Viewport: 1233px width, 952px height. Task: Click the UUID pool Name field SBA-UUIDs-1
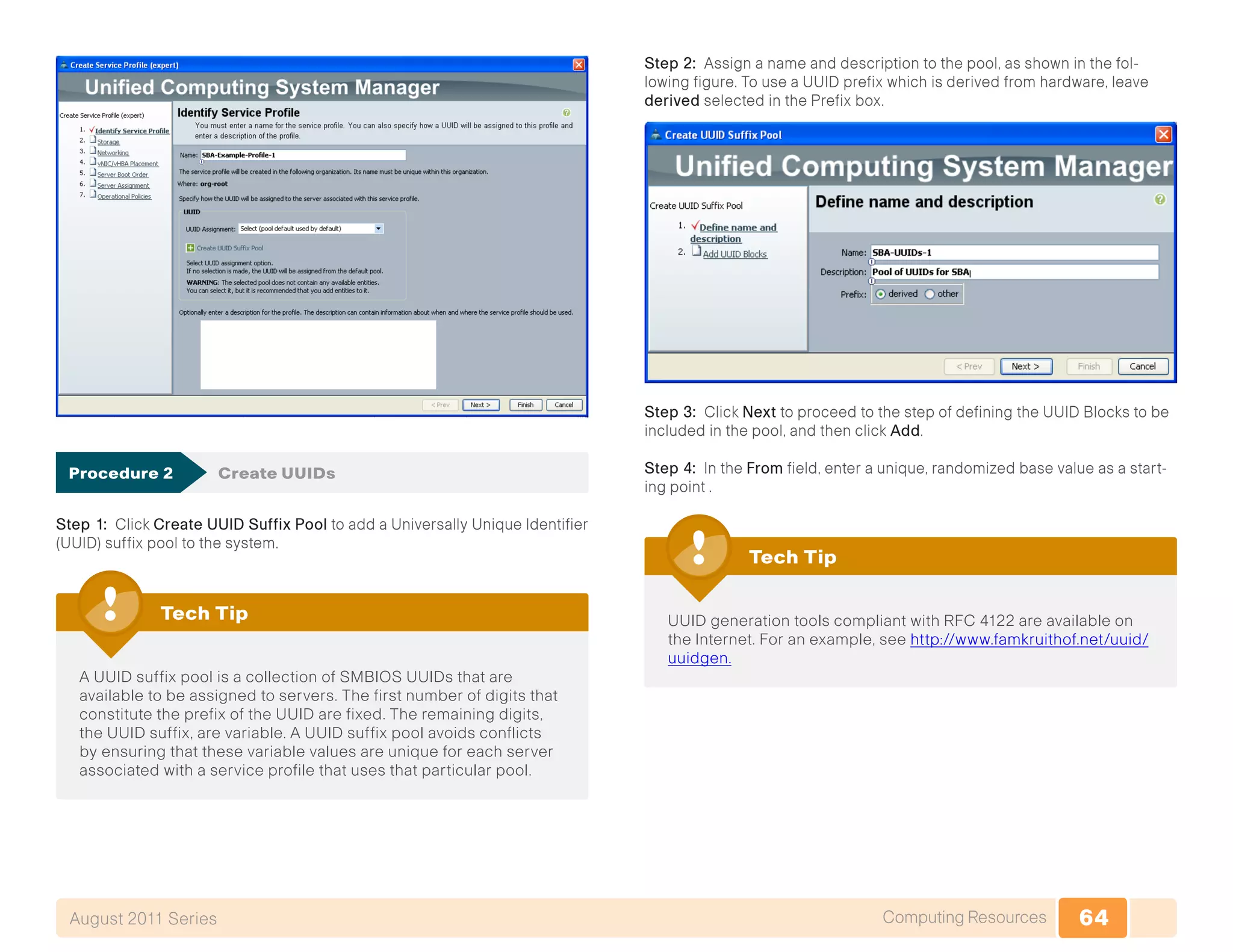pos(1014,253)
